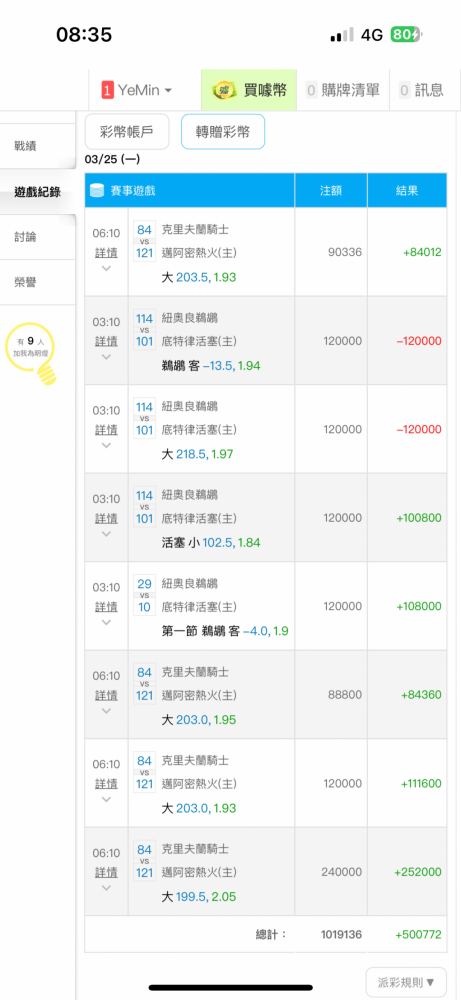Tap the 08:35 clock in status bar

(84, 34)
